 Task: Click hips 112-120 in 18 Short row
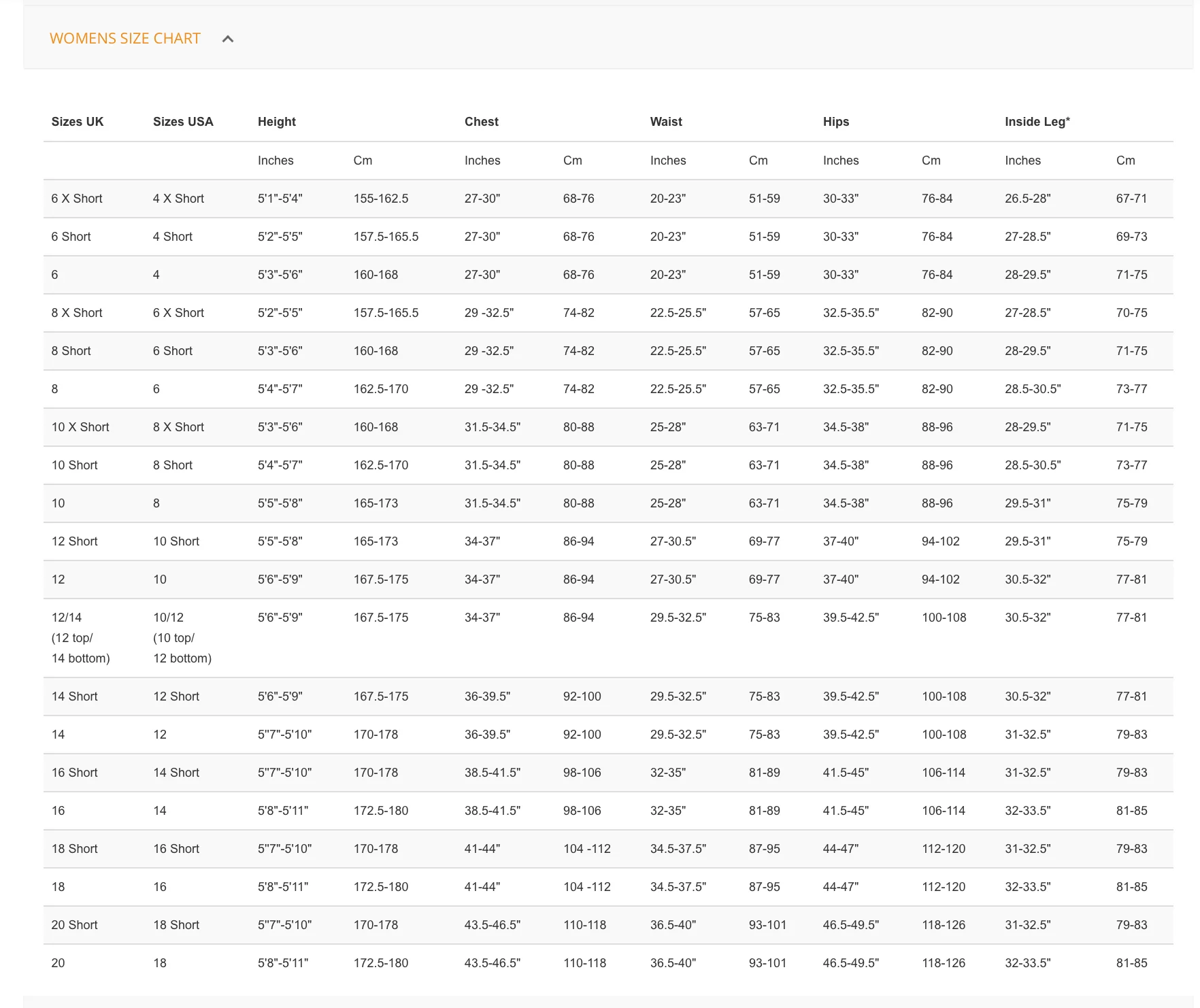pos(944,849)
